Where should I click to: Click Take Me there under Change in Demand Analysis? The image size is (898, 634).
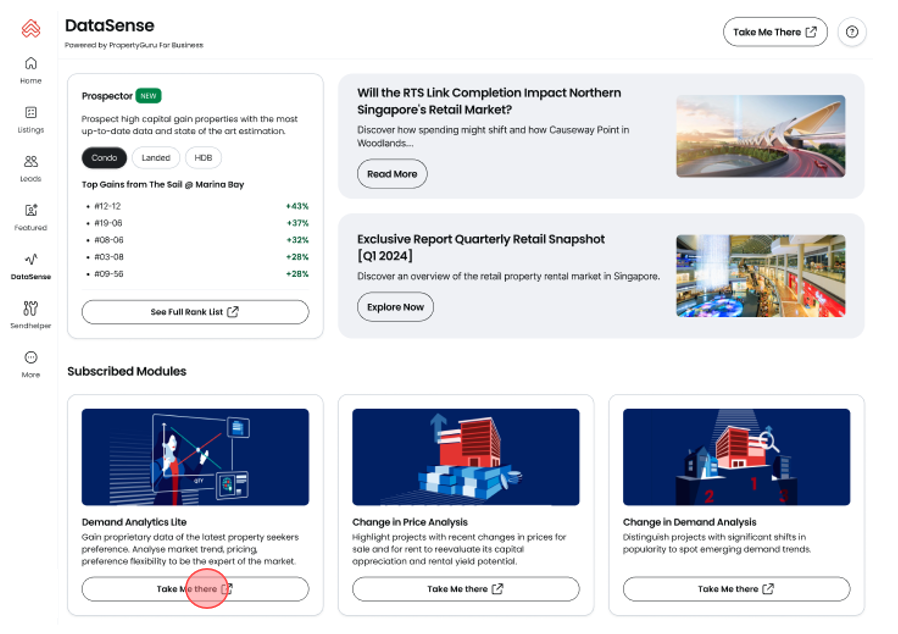(x=736, y=589)
